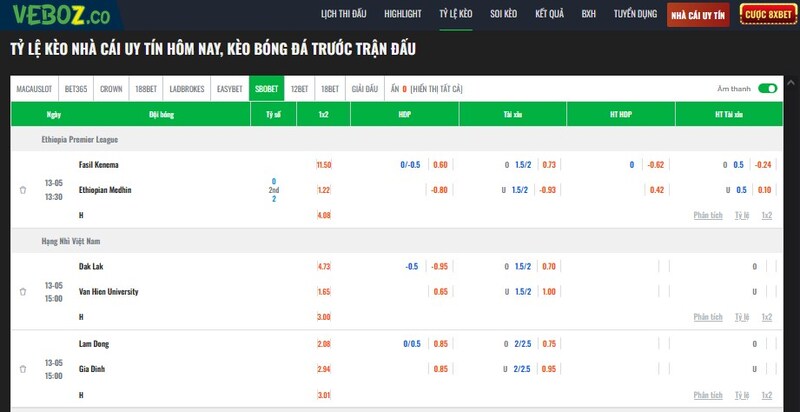
Task: Select the MACAUSLOT bookmaker tab
Action: tap(34, 89)
